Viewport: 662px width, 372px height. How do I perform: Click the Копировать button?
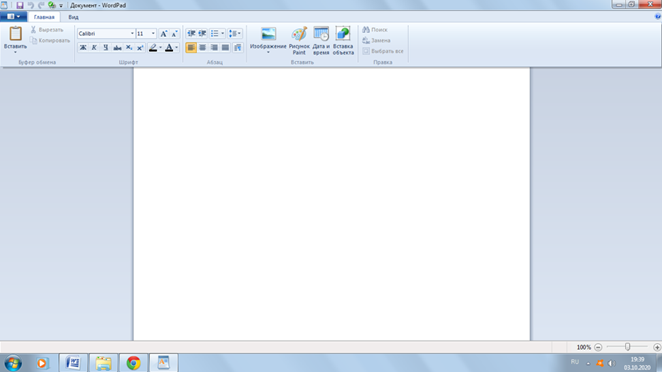pyautogui.click(x=50, y=41)
